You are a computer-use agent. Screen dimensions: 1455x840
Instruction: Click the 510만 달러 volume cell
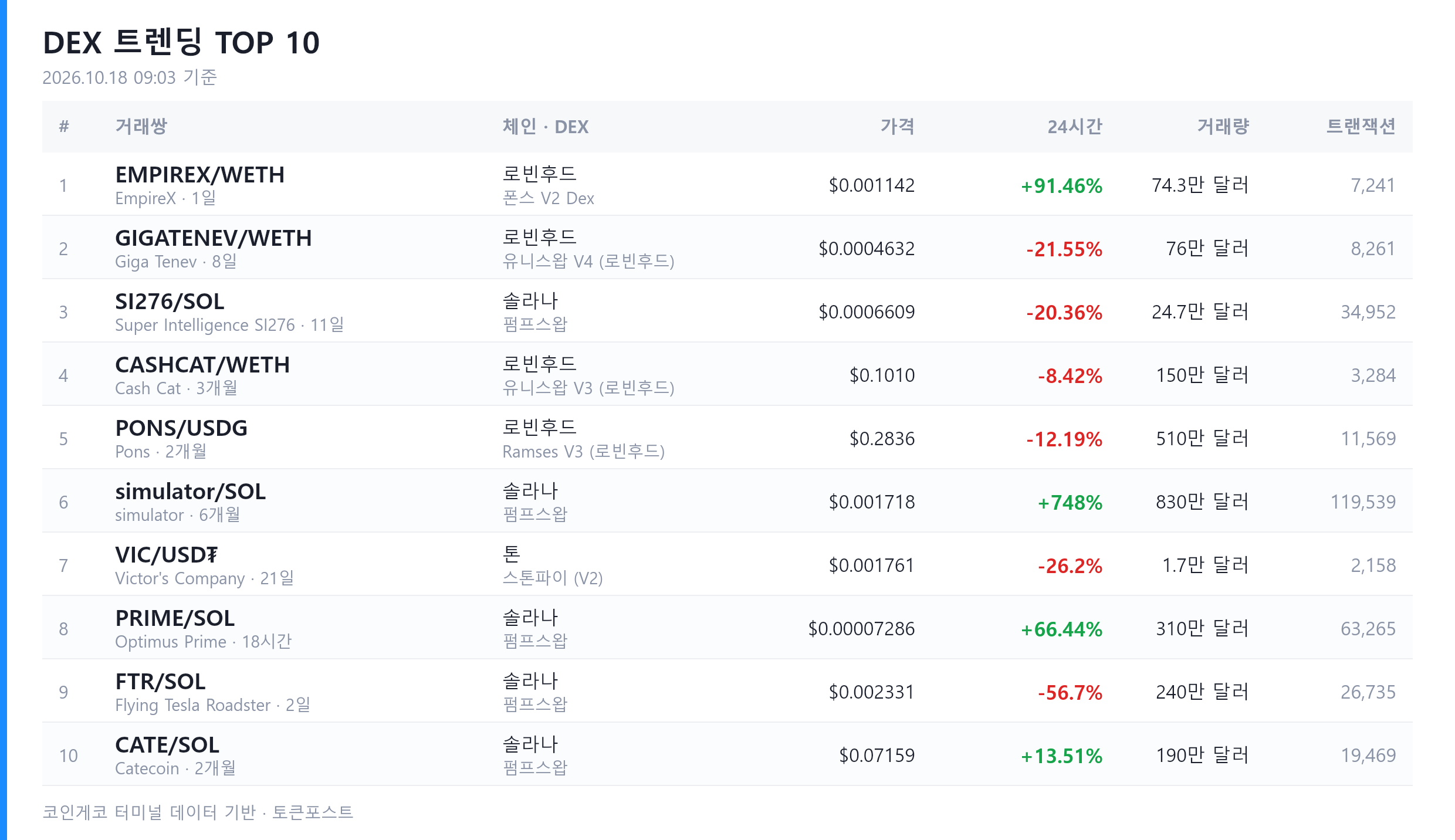[x=1202, y=439]
